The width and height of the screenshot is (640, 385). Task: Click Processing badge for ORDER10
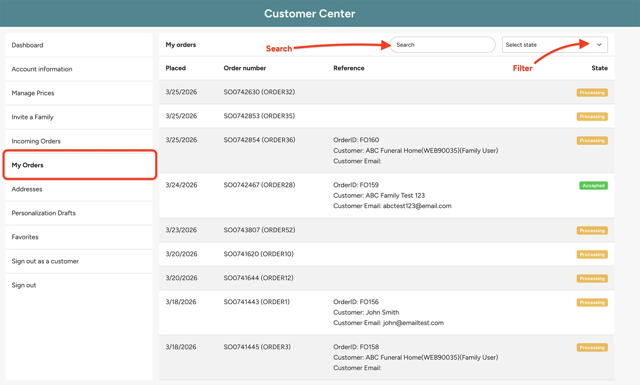click(592, 255)
